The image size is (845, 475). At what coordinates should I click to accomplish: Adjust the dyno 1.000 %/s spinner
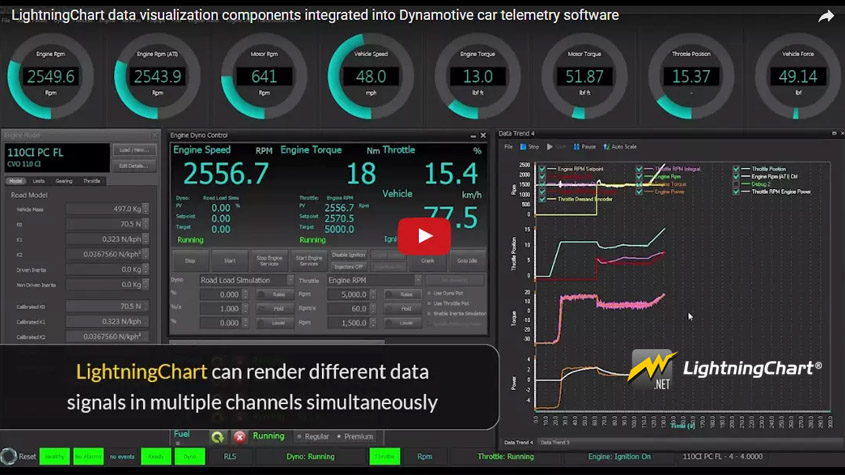245,309
